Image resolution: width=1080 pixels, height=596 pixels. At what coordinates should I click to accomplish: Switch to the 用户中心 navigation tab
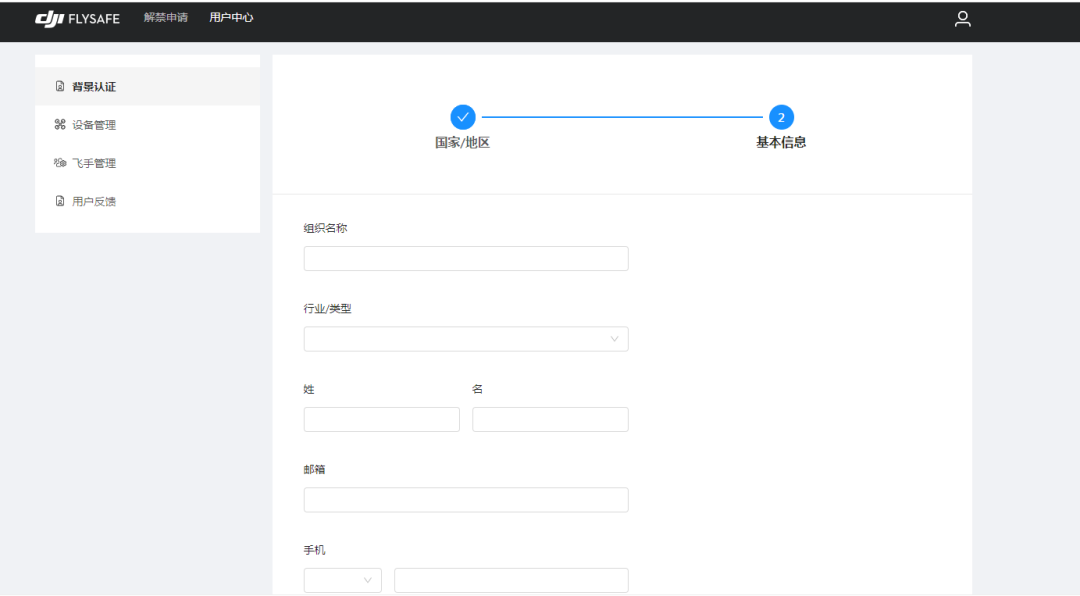pyautogui.click(x=231, y=17)
